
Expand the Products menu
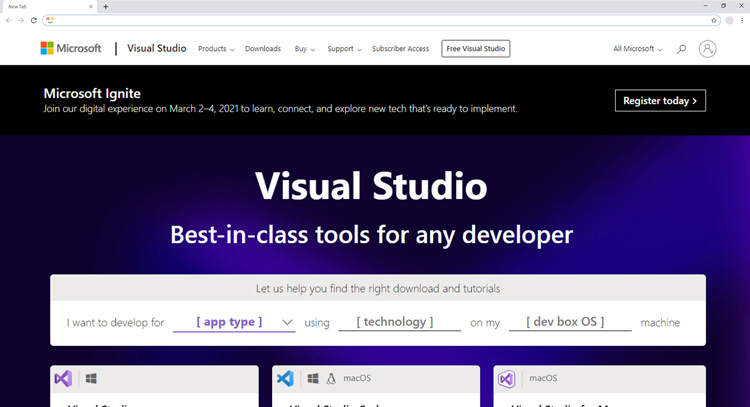pyautogui.click(x=216, y=49)
